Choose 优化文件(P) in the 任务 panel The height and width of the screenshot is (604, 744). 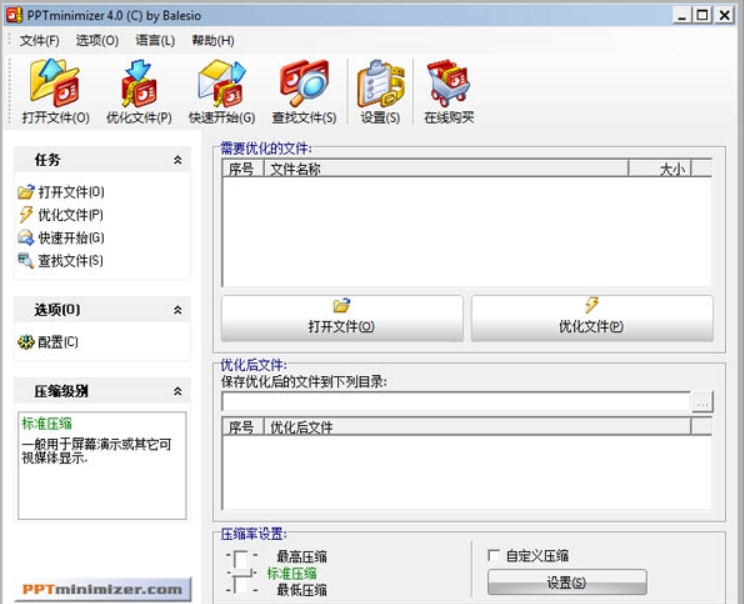[x=61, y=215]
